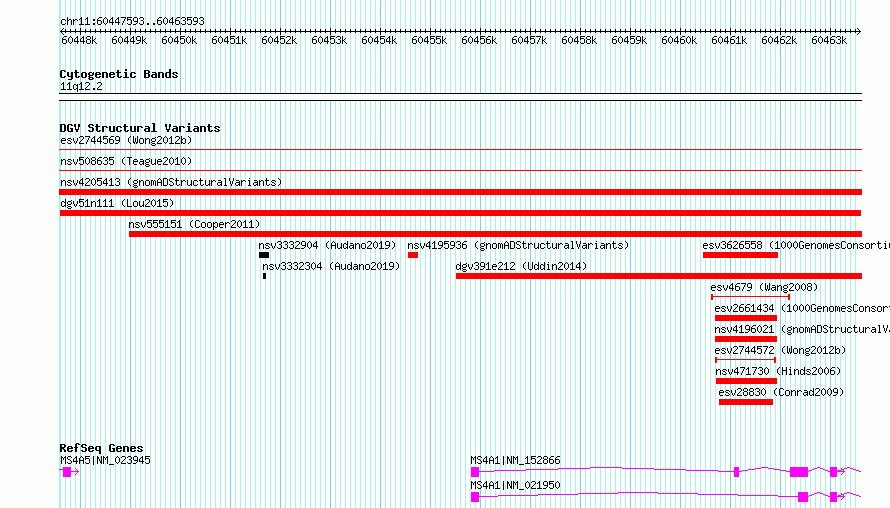Click the MS4A1|NM_152866 transcript label
This screenshot has width=890, height=508.
(x=515, y=460)
